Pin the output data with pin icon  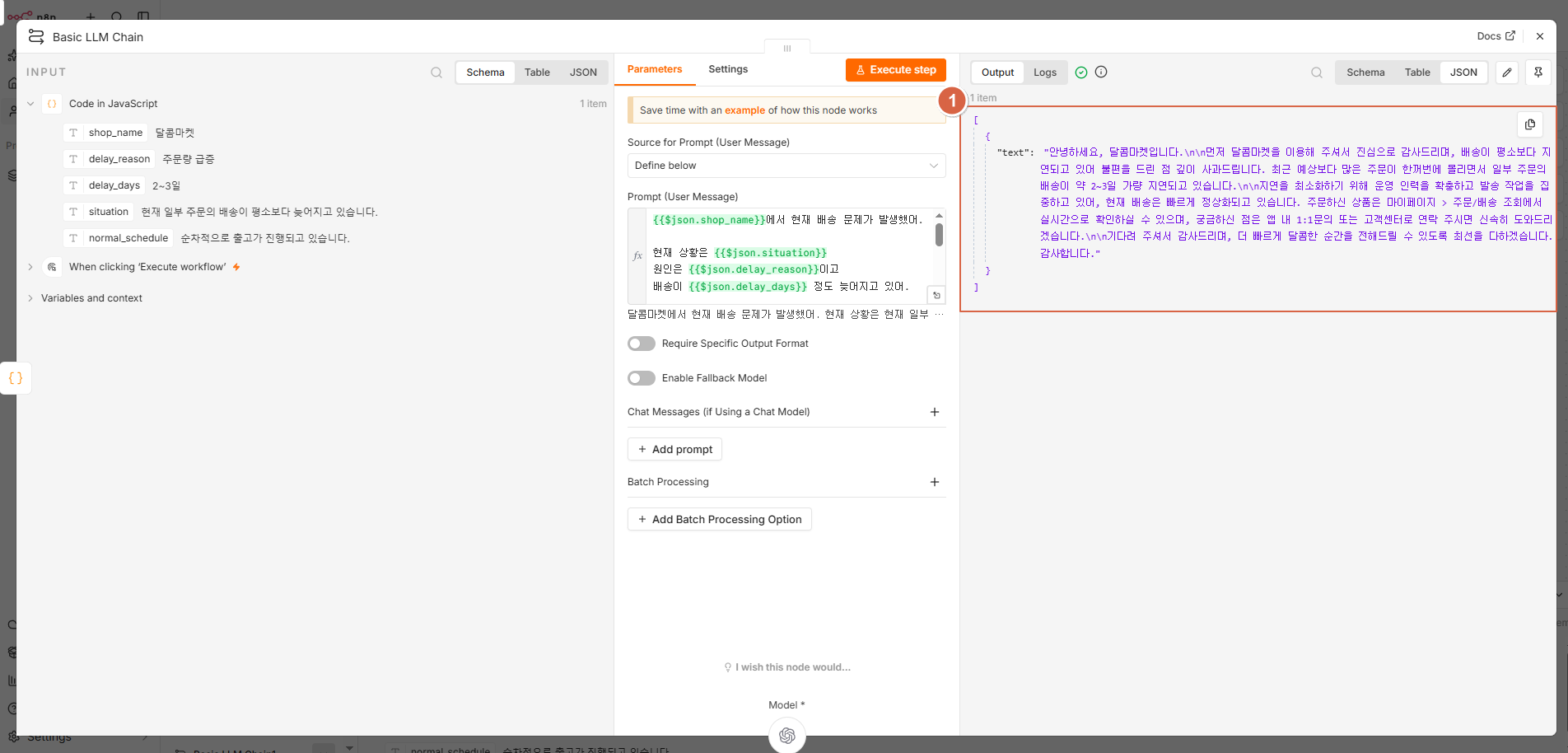(1538, 72)
